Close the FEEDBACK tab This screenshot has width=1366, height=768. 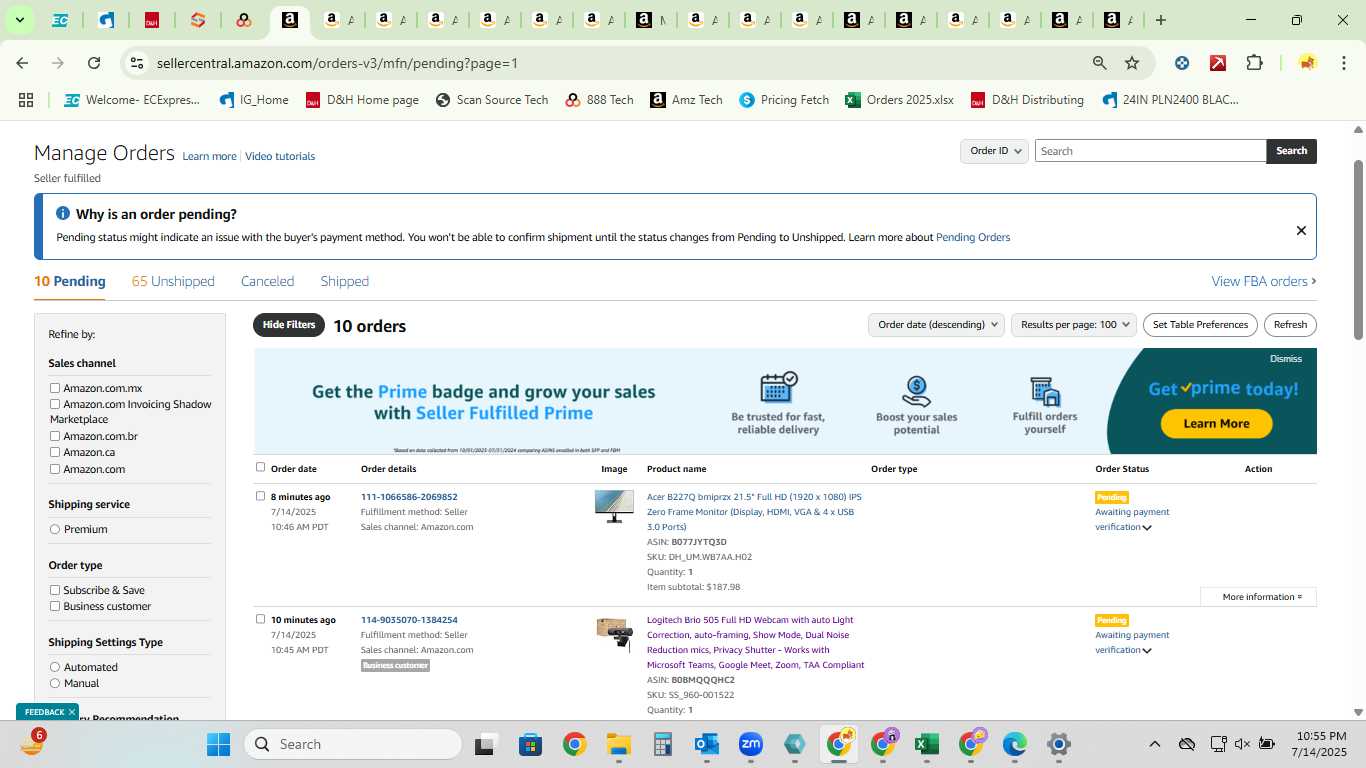[71, 712]
